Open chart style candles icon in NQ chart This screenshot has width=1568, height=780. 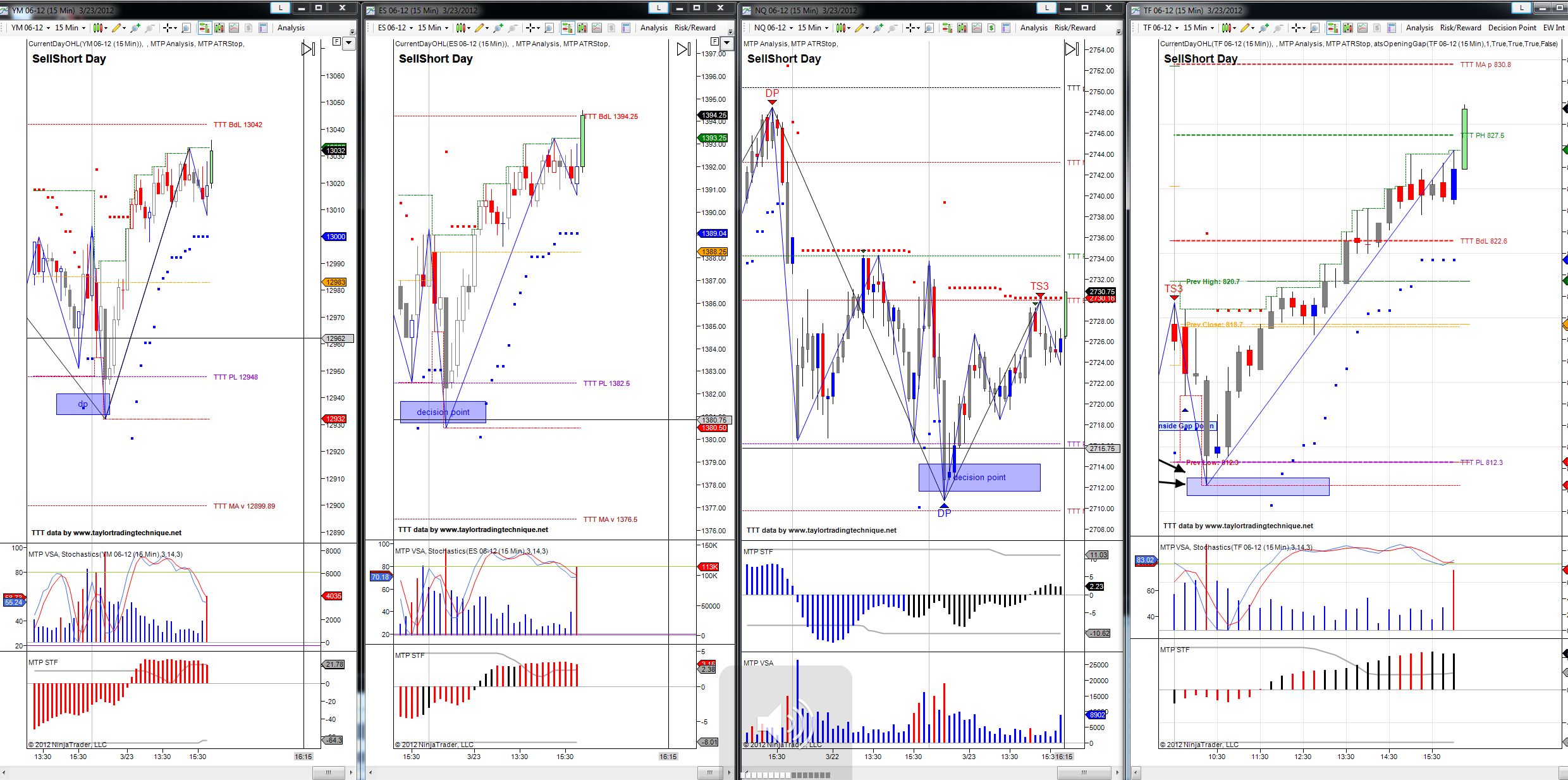click(842, 28)
